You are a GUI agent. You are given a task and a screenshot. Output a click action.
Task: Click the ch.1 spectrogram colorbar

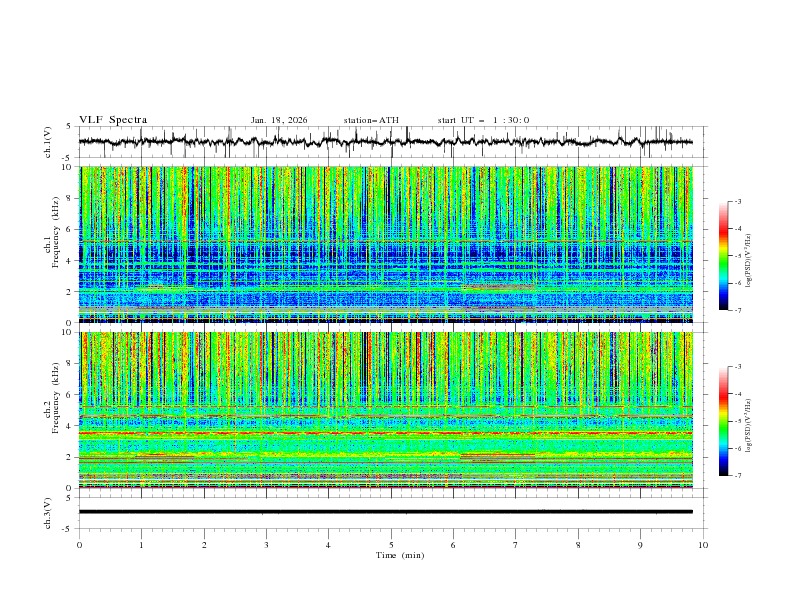pos(723,256)
